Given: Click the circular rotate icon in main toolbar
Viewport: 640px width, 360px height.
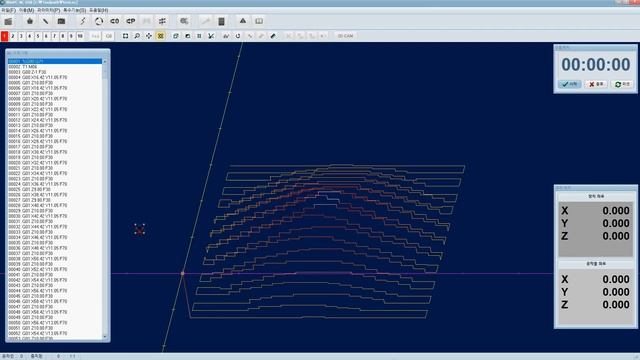Looking at the screenshot, I should (x=99, y=21).
